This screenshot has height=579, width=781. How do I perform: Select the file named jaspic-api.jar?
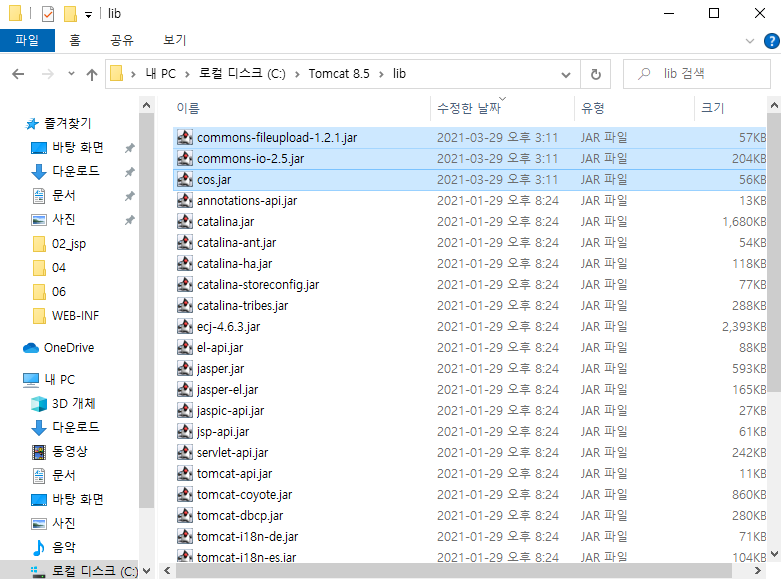click(x=230, y=411)
